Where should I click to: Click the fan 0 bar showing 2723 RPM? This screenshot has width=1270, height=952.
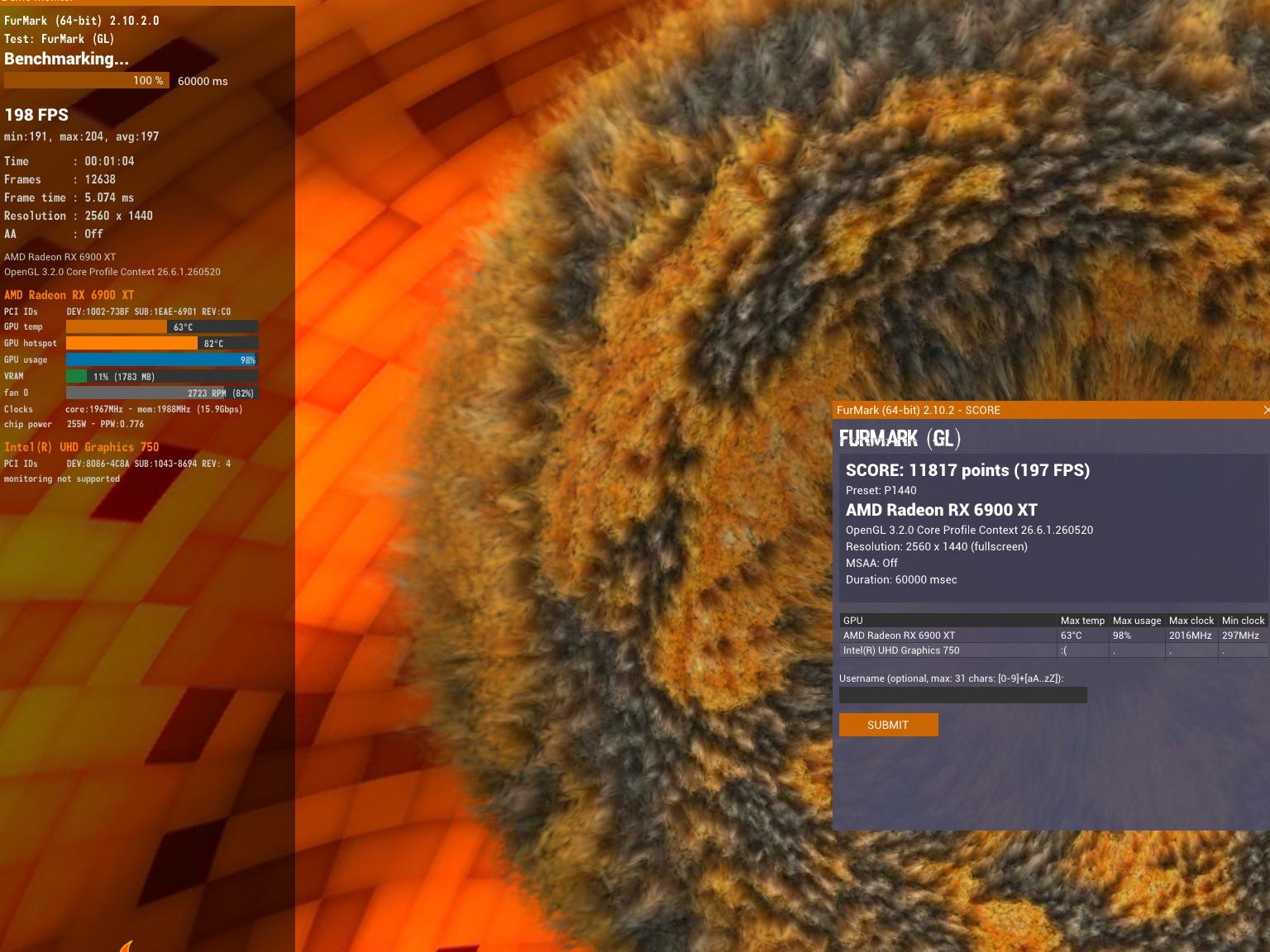[x=162, y=393]
